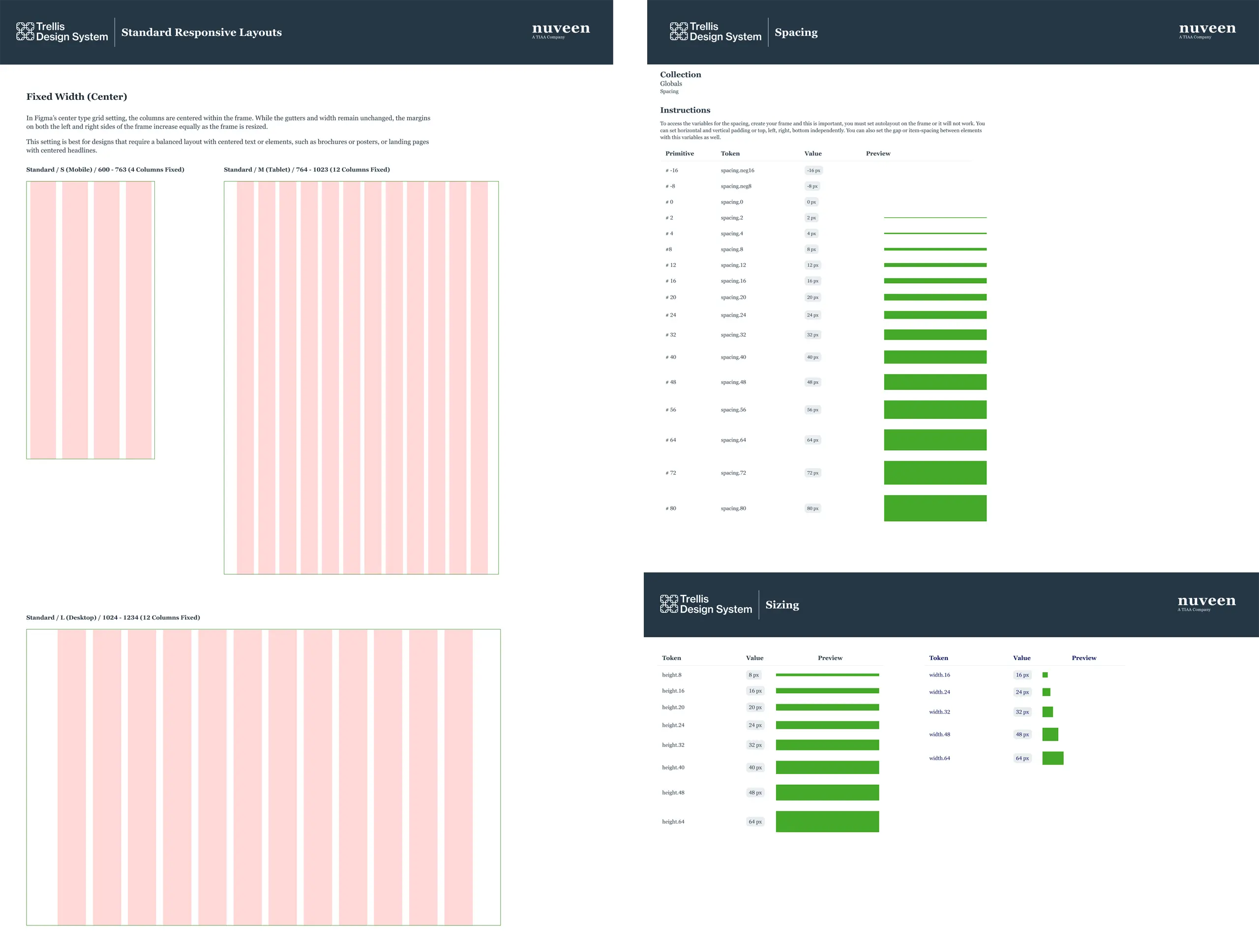
Task: Click Trellis logo in the Sizing header
Action: (x=706, y=604)
